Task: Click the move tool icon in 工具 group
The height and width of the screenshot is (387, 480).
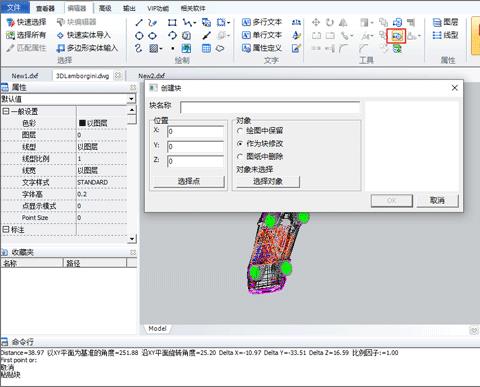Action: 316,22
